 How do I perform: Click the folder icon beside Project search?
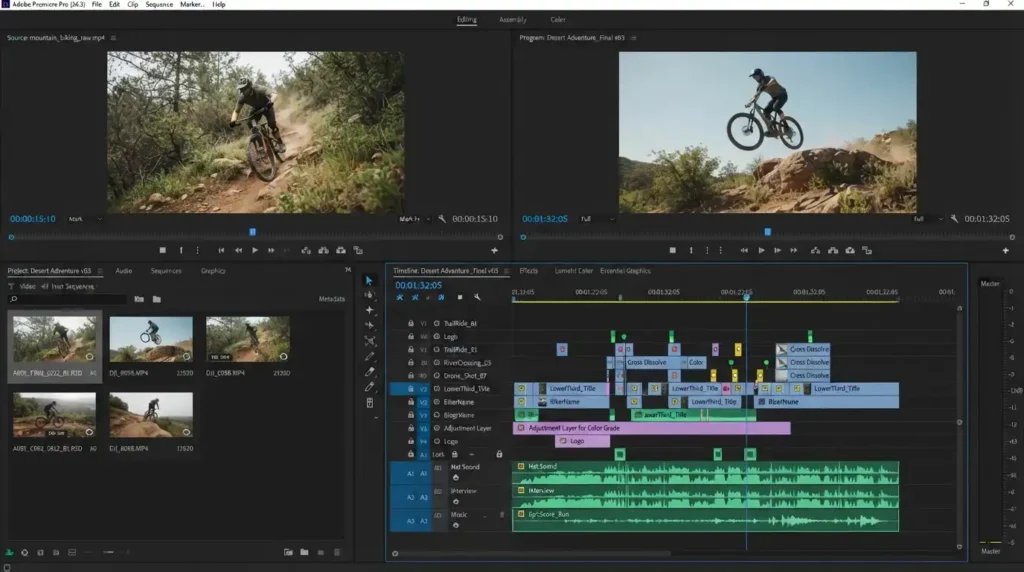[157, 299]
